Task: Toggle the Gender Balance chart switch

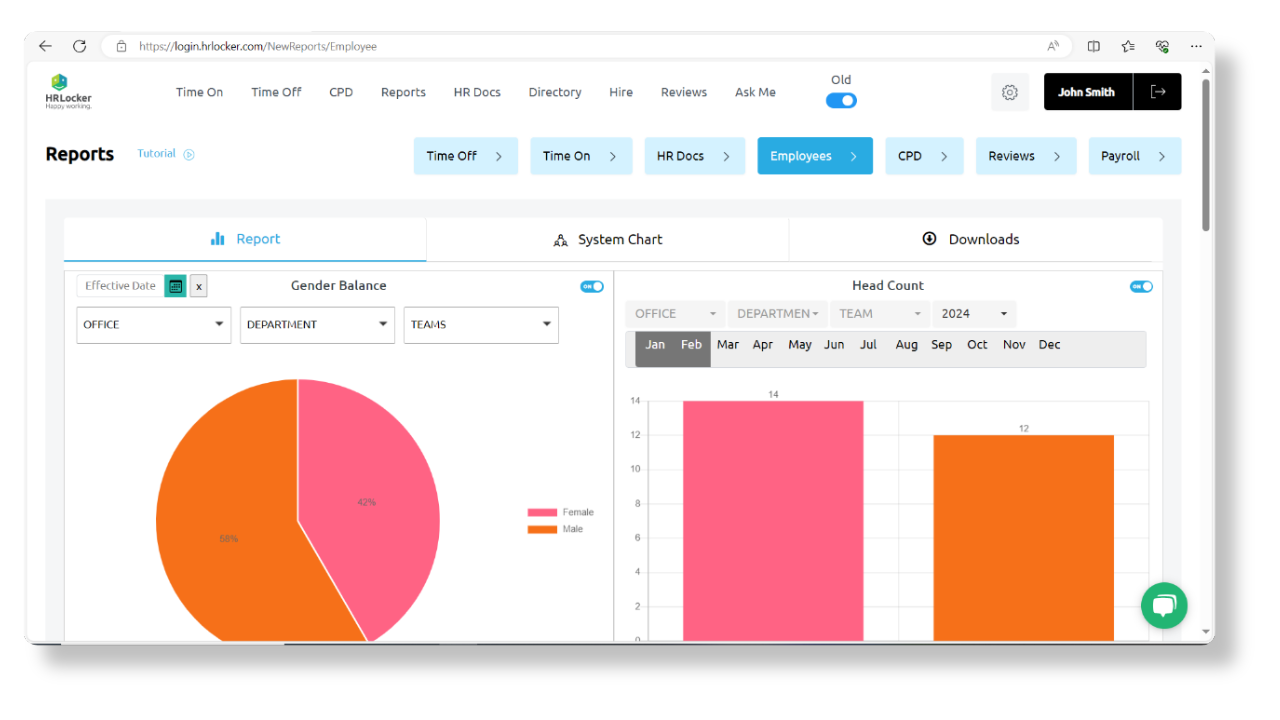Action: (x=592, y=286)
